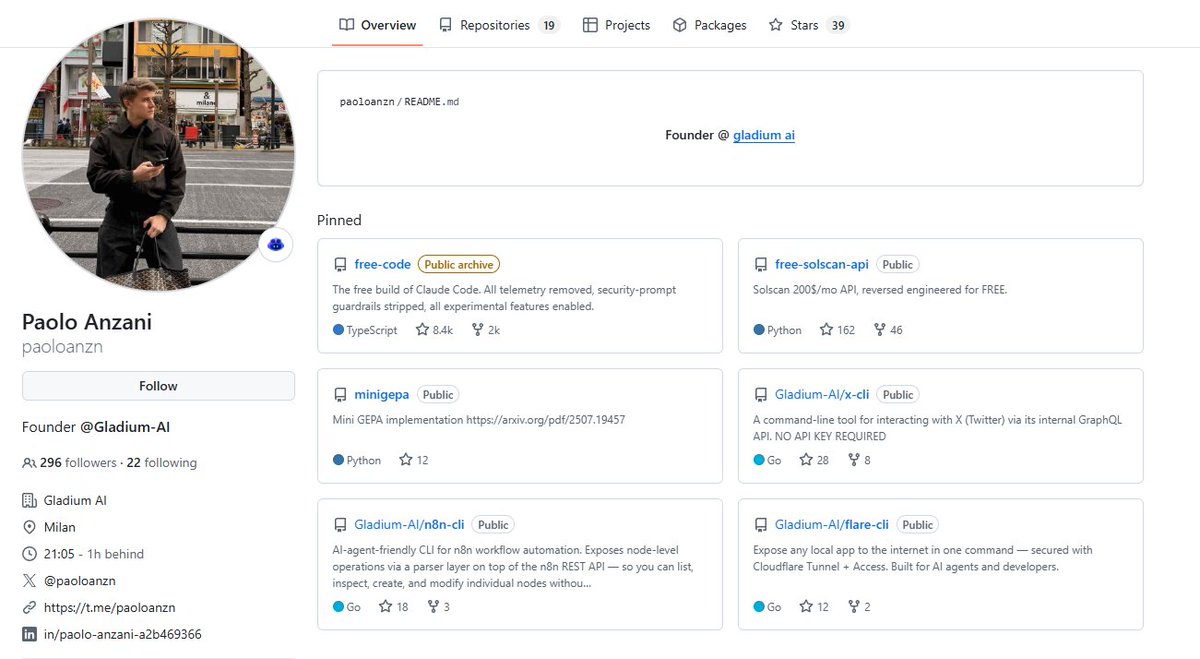View flare-cli's 2 forks
This screenshot has height=659, width=1200.
858,606
